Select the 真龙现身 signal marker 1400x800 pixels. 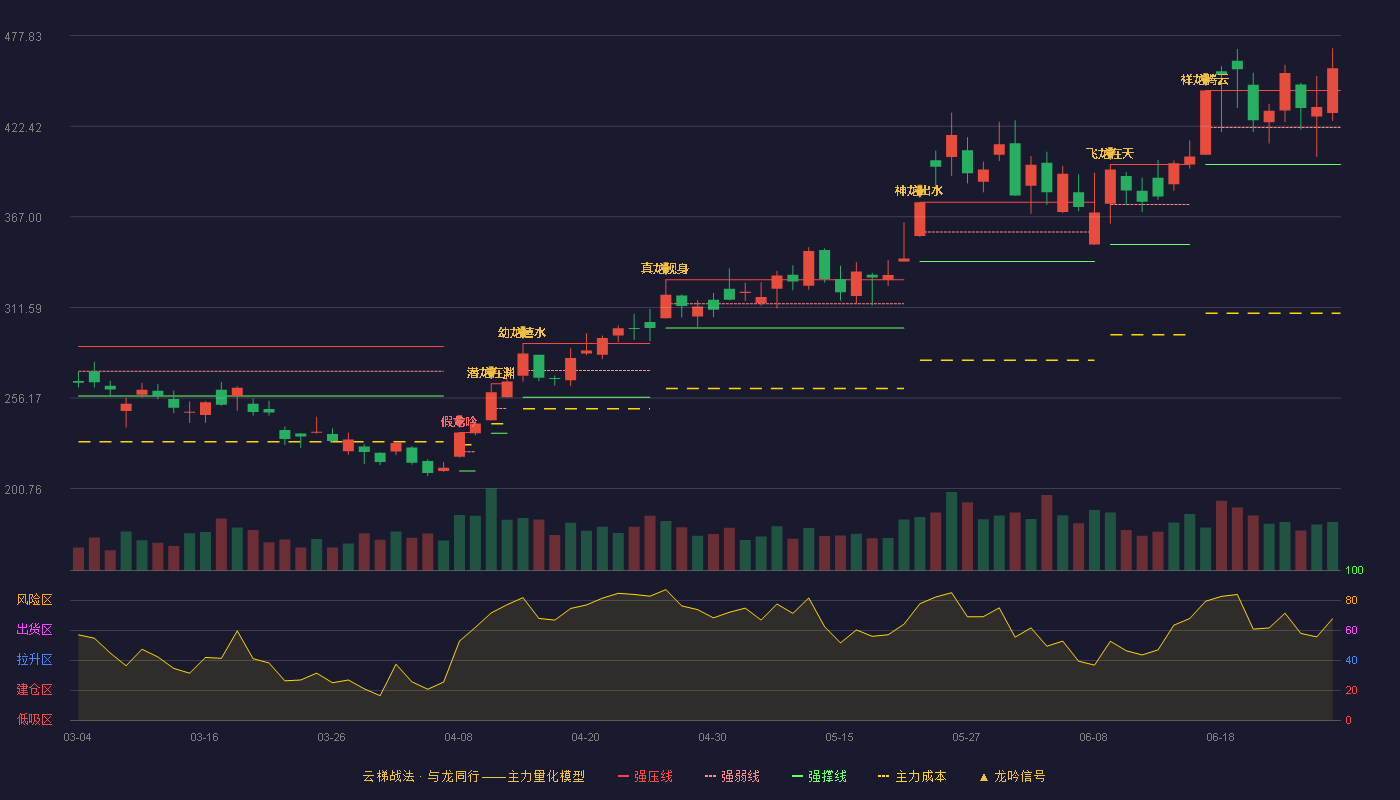665,268
